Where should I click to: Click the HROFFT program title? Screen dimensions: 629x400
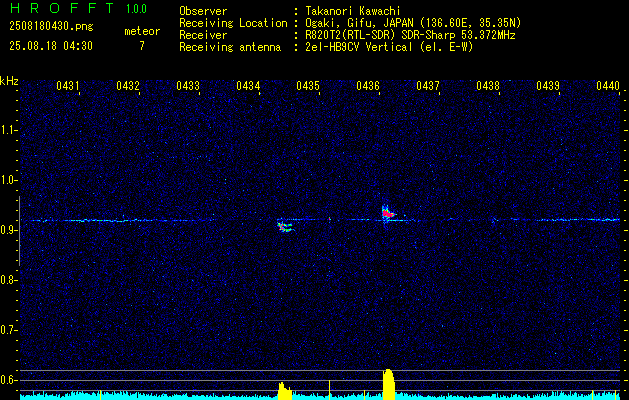(61, 8)
